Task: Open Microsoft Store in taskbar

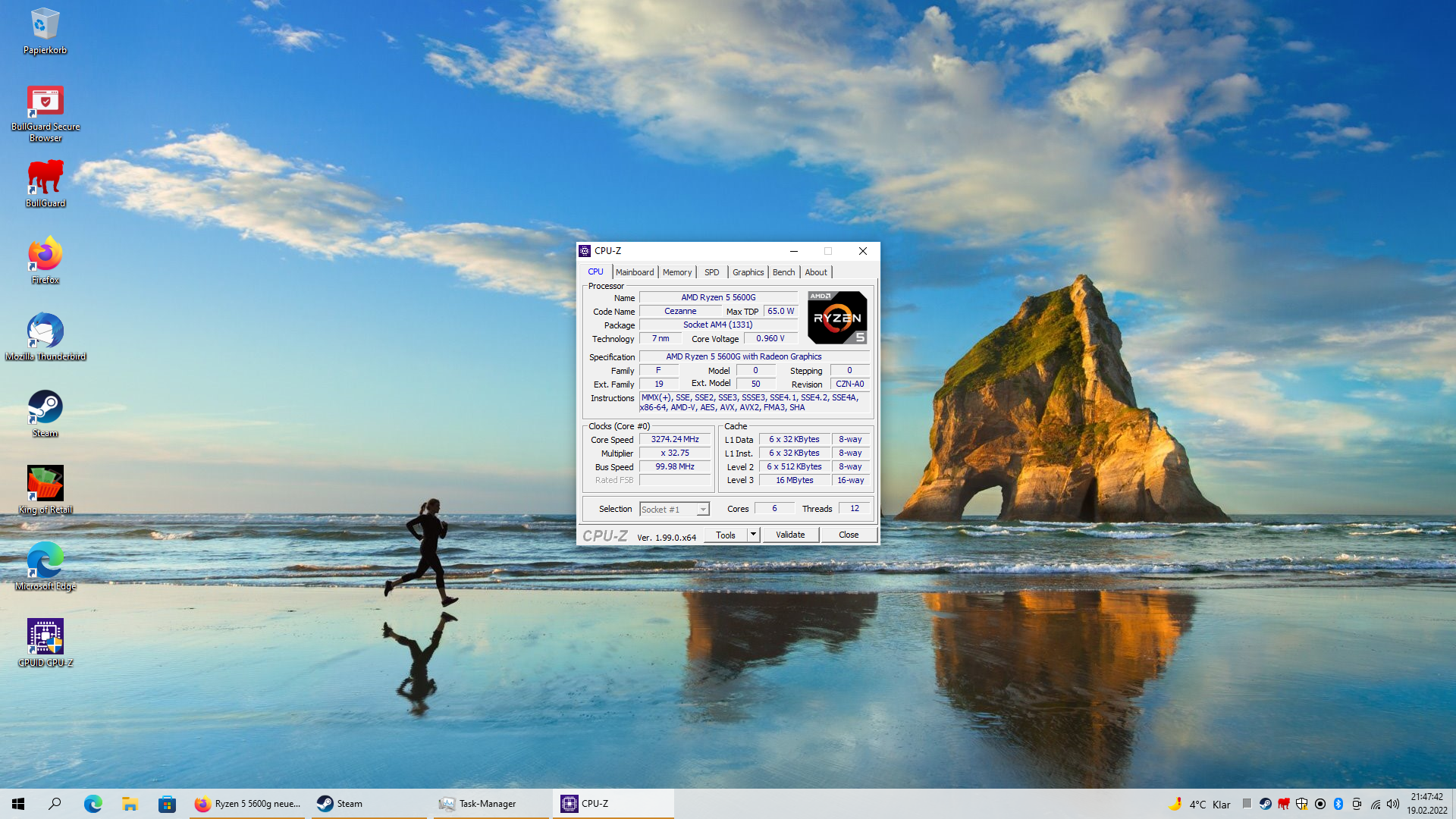Action: coord(167,804)
